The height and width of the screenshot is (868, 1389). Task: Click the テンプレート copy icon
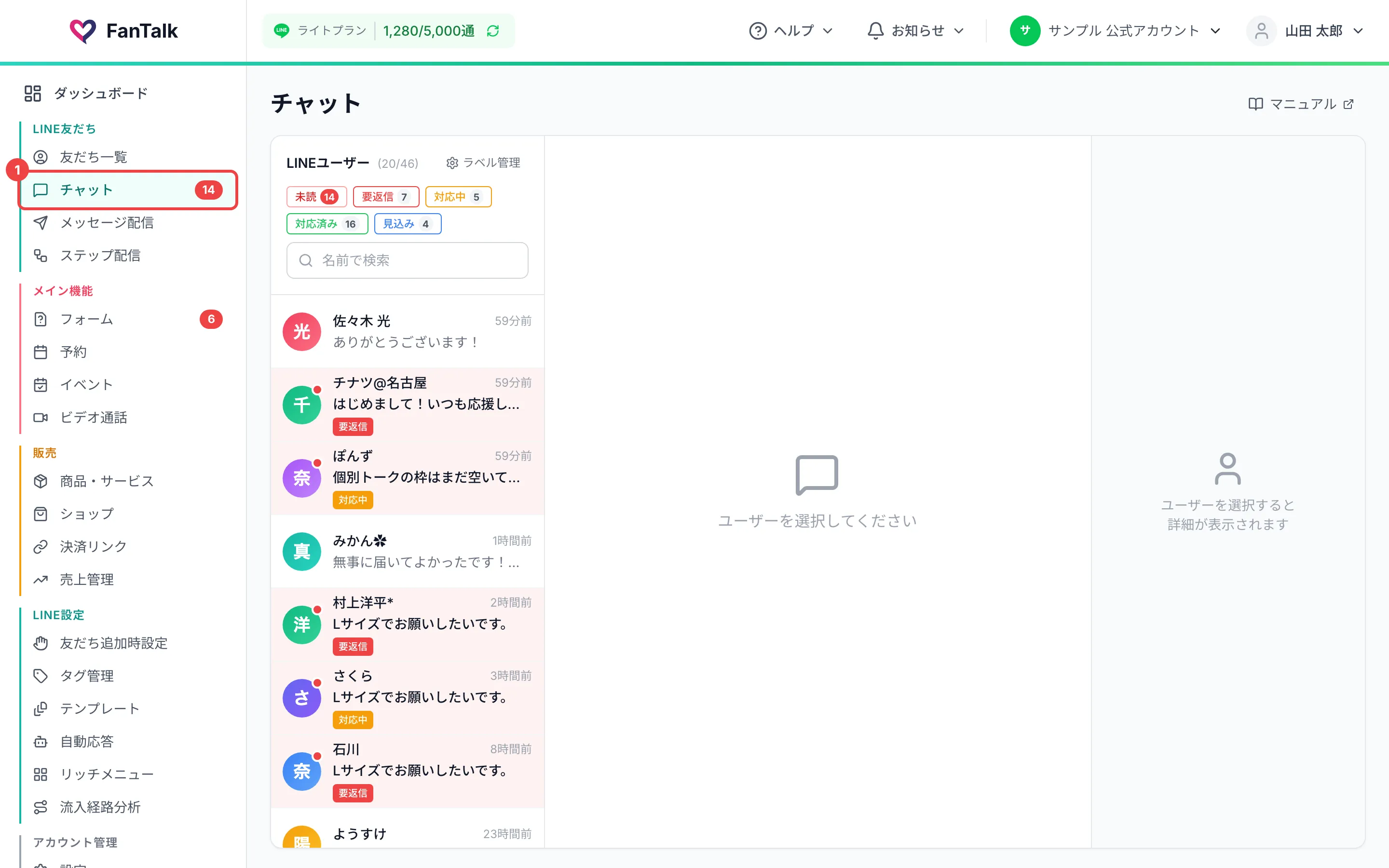tap(40, 708)
